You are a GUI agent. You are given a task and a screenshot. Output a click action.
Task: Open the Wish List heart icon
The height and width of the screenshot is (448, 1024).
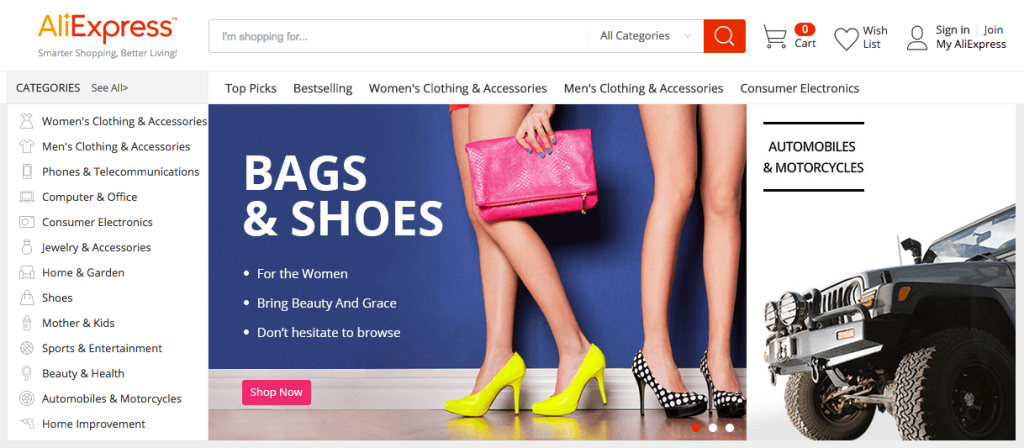point(846,39)
